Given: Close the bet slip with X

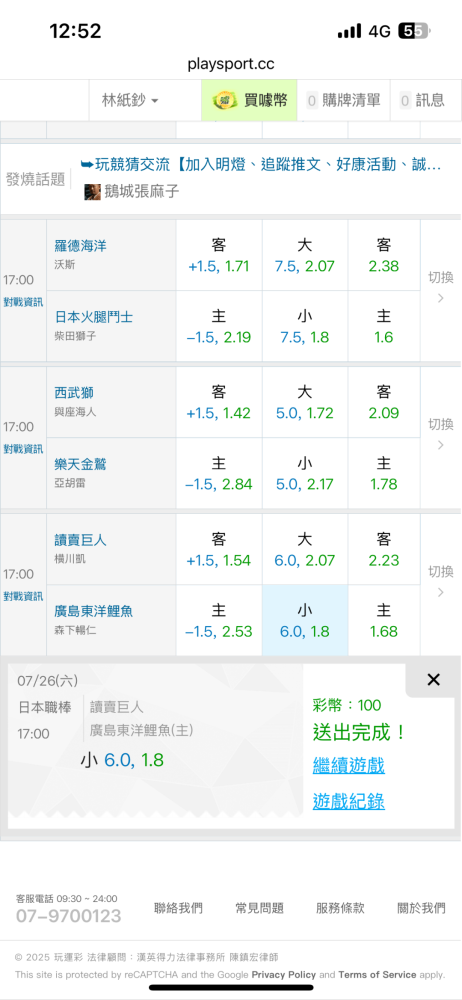Looking at the screenshot, I should [x=433, y=680].
